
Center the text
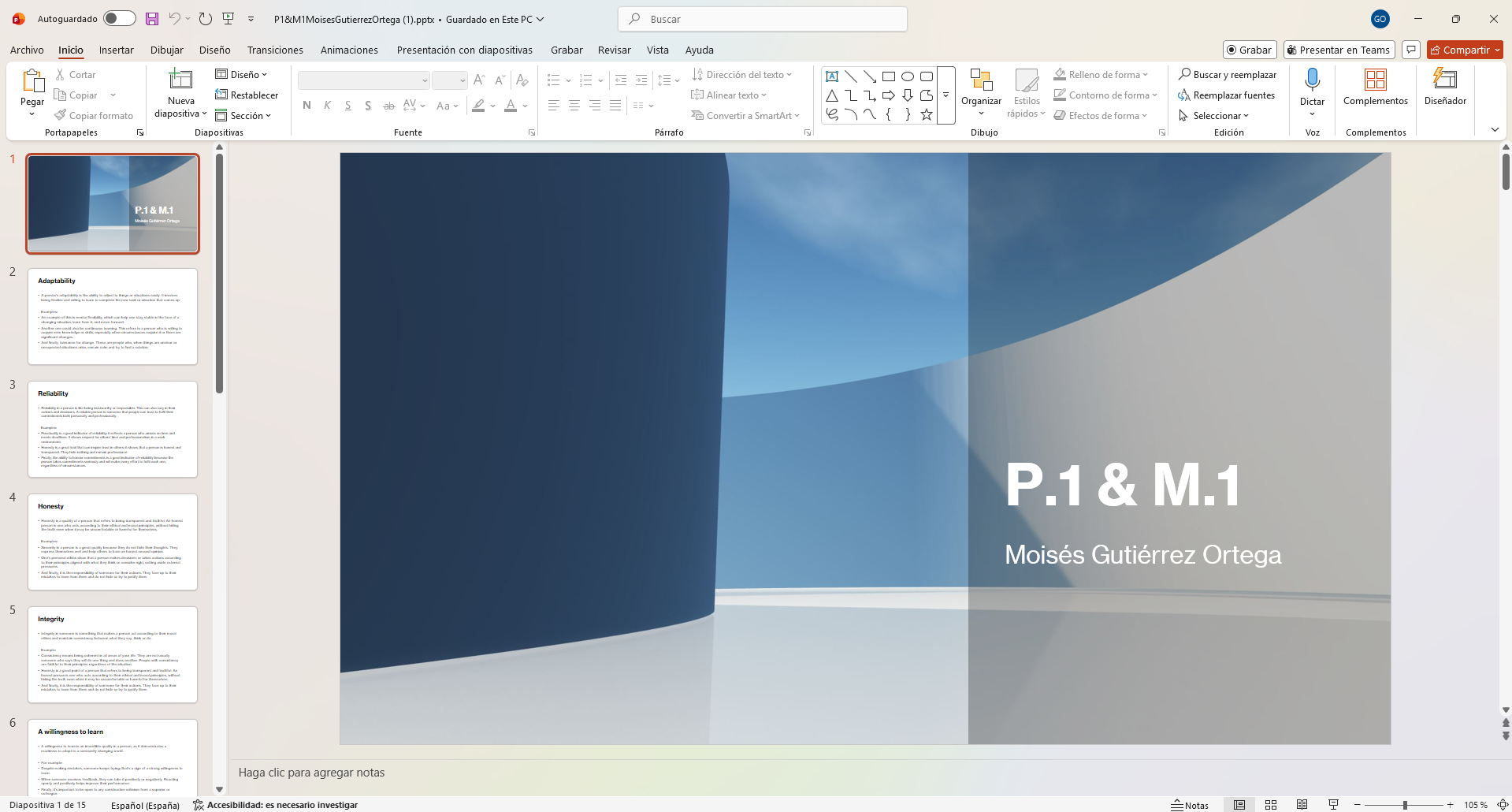[574, 106]
